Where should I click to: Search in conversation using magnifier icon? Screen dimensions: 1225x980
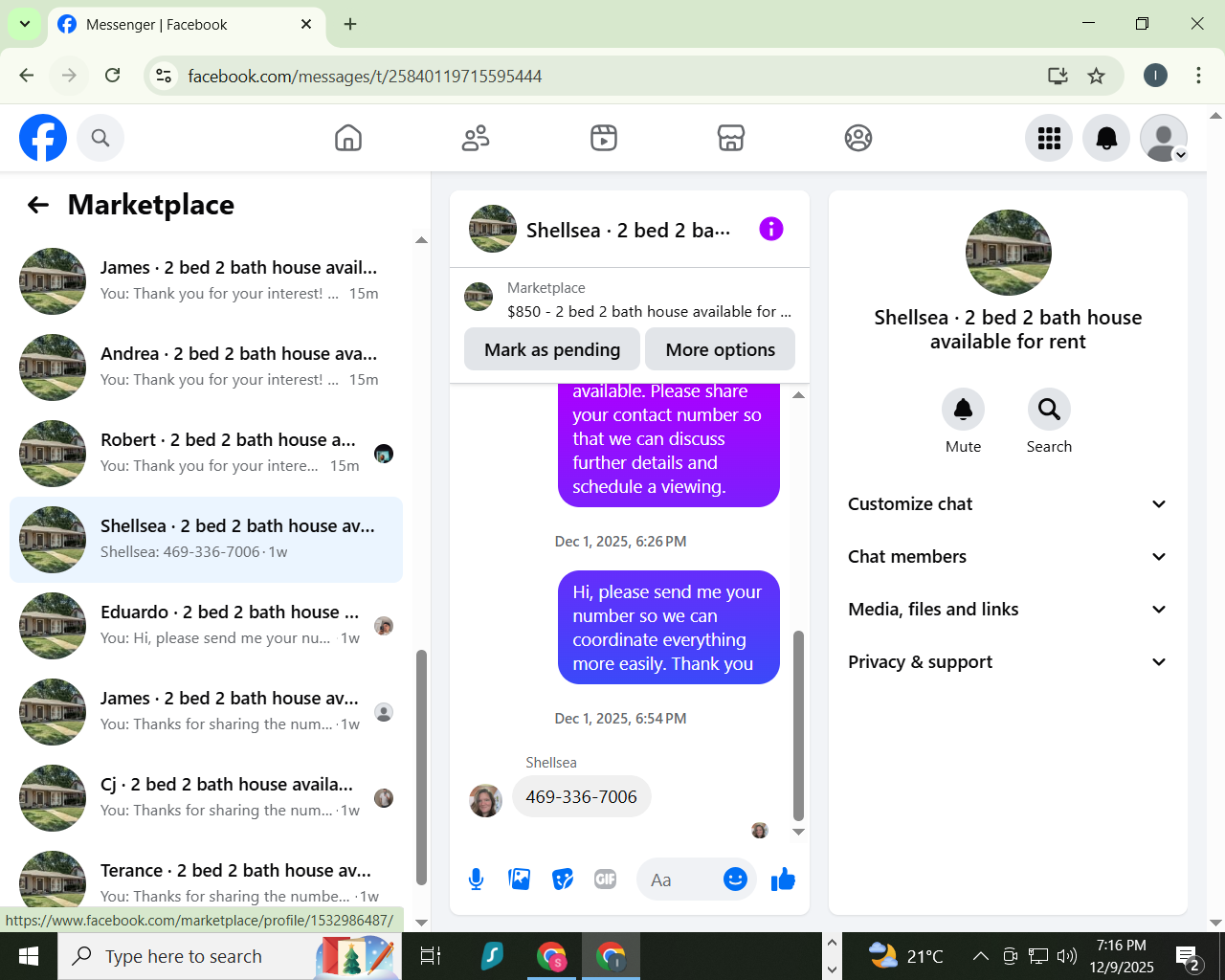coord(1049,410)
